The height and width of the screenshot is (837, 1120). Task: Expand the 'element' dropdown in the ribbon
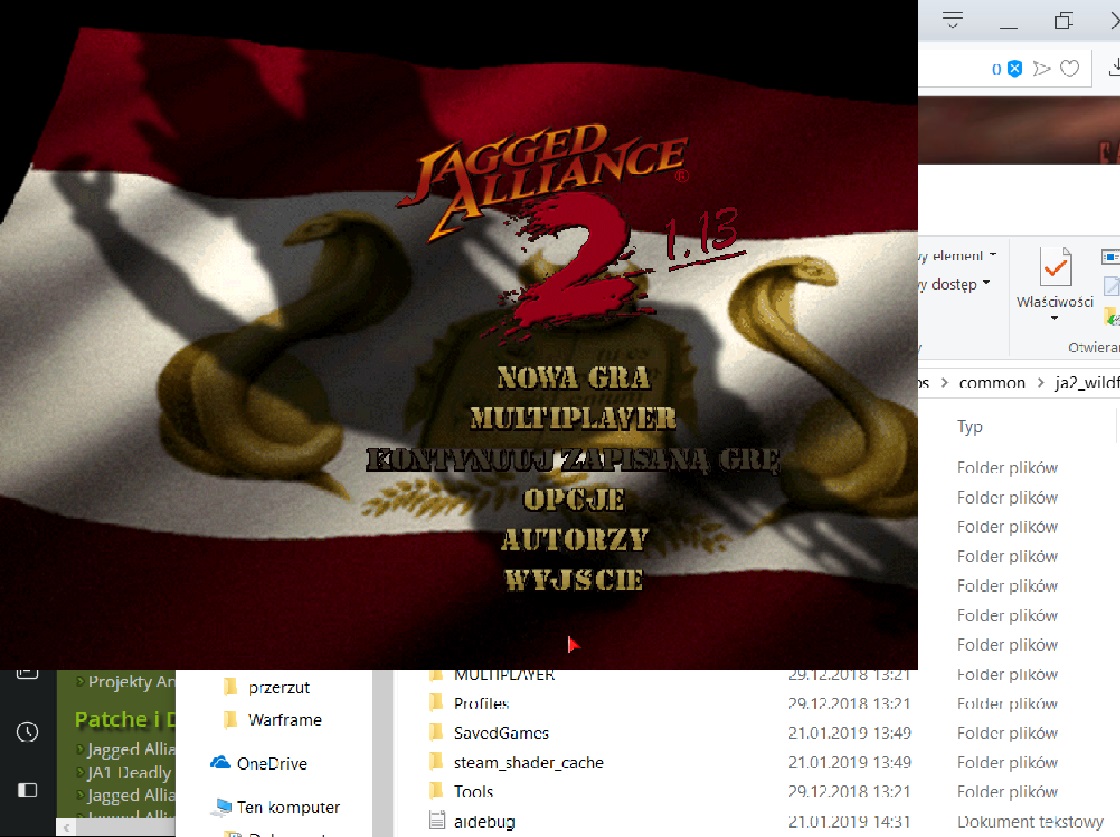992,256
